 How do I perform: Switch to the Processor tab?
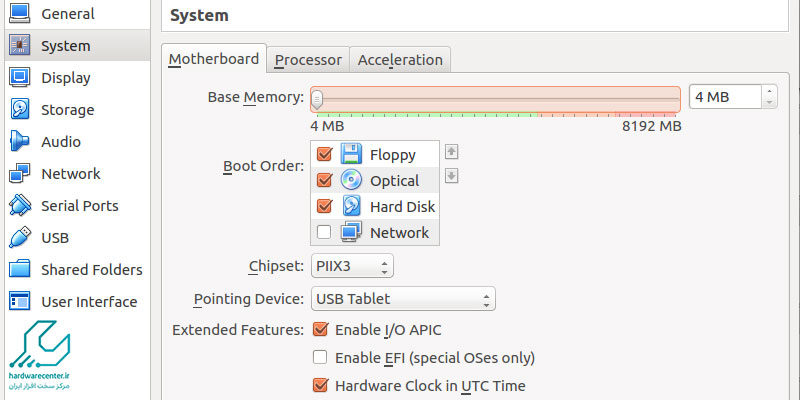point(309,60)
